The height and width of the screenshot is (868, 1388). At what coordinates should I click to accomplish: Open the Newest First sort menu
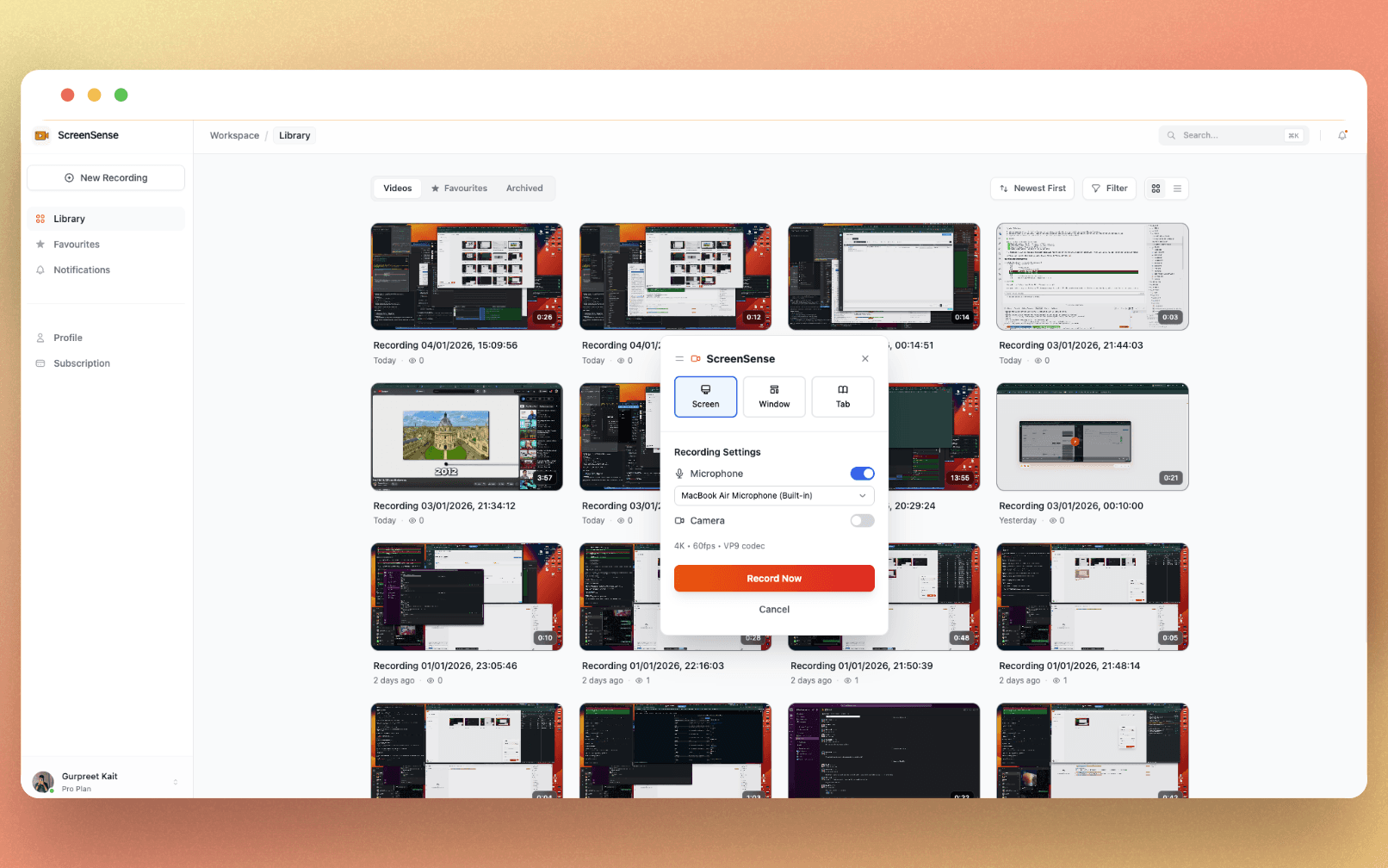click(x=1032, y=188)
